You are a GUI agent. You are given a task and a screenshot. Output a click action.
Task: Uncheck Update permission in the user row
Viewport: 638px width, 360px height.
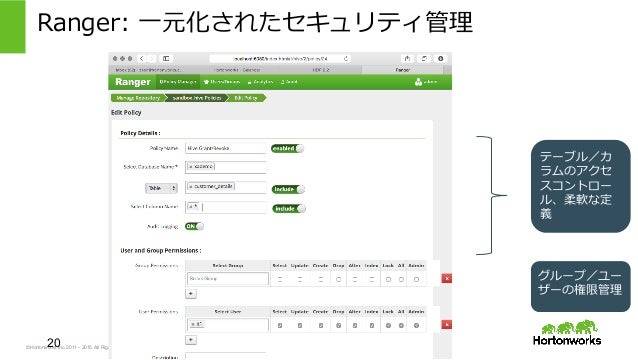click(x=299, y=325)
